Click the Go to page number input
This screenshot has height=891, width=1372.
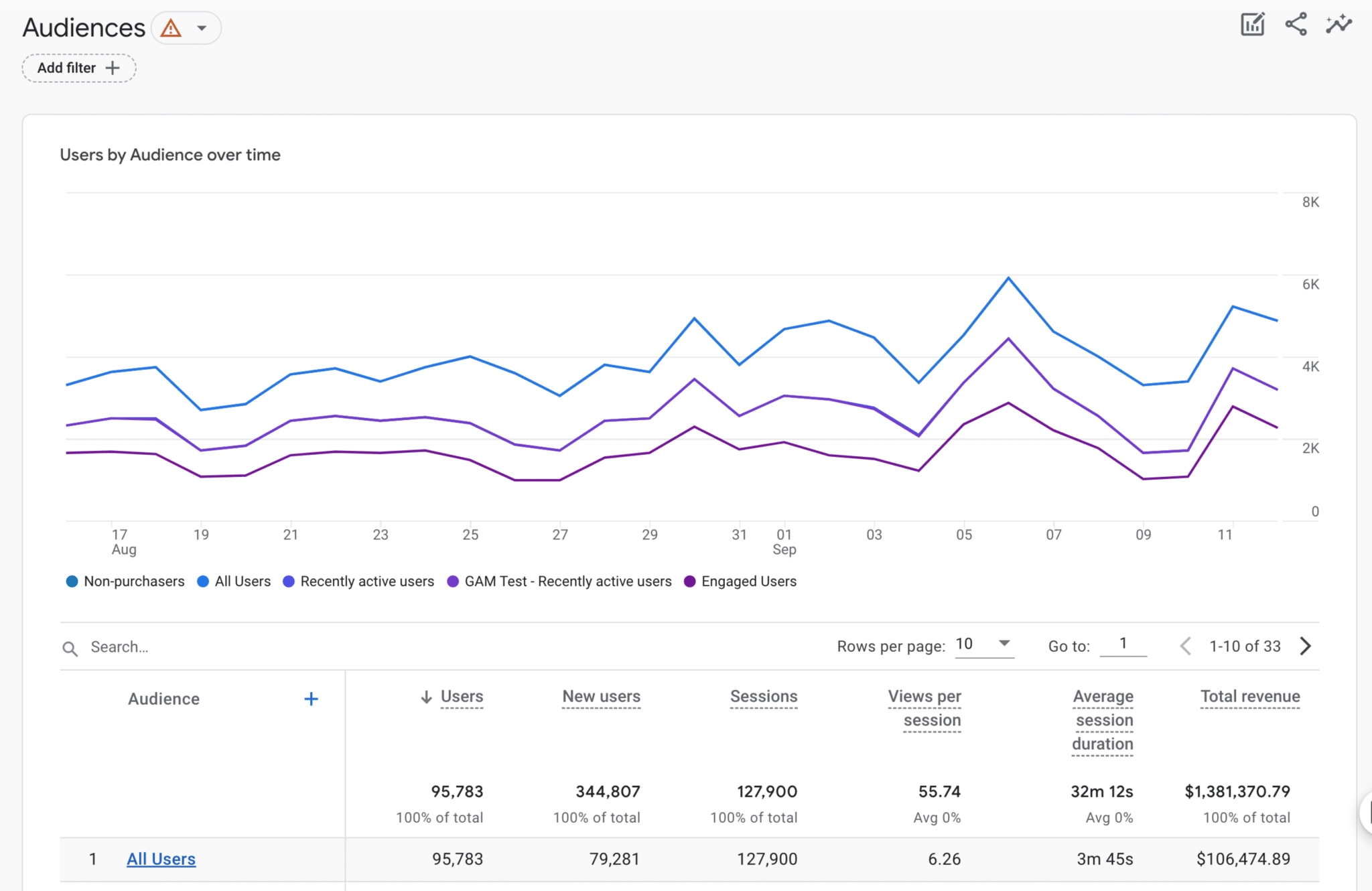(1123, 644)
